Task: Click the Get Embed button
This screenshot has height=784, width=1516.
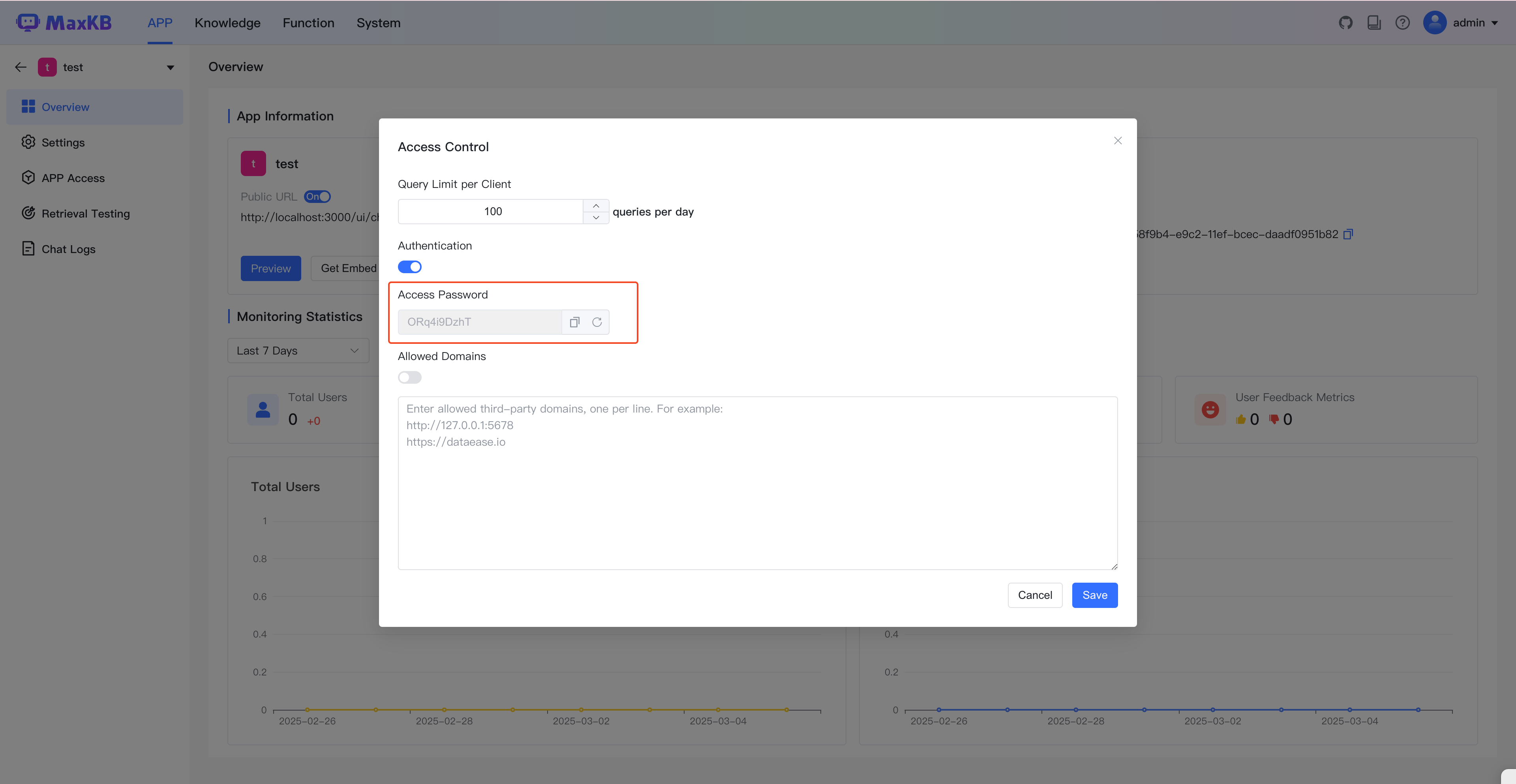Action: coord(345,268)
